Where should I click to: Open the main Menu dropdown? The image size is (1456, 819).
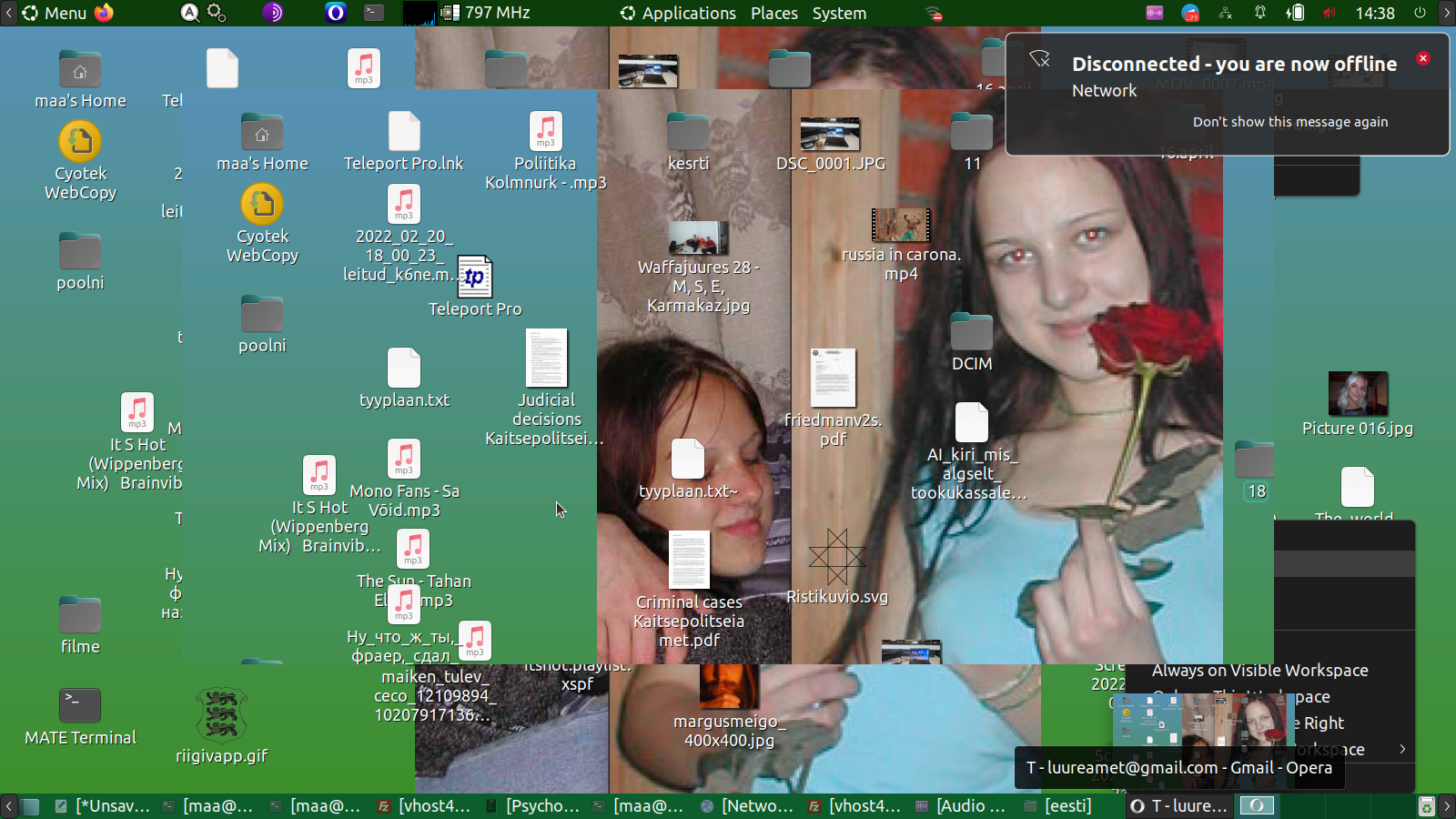[55, 13]
